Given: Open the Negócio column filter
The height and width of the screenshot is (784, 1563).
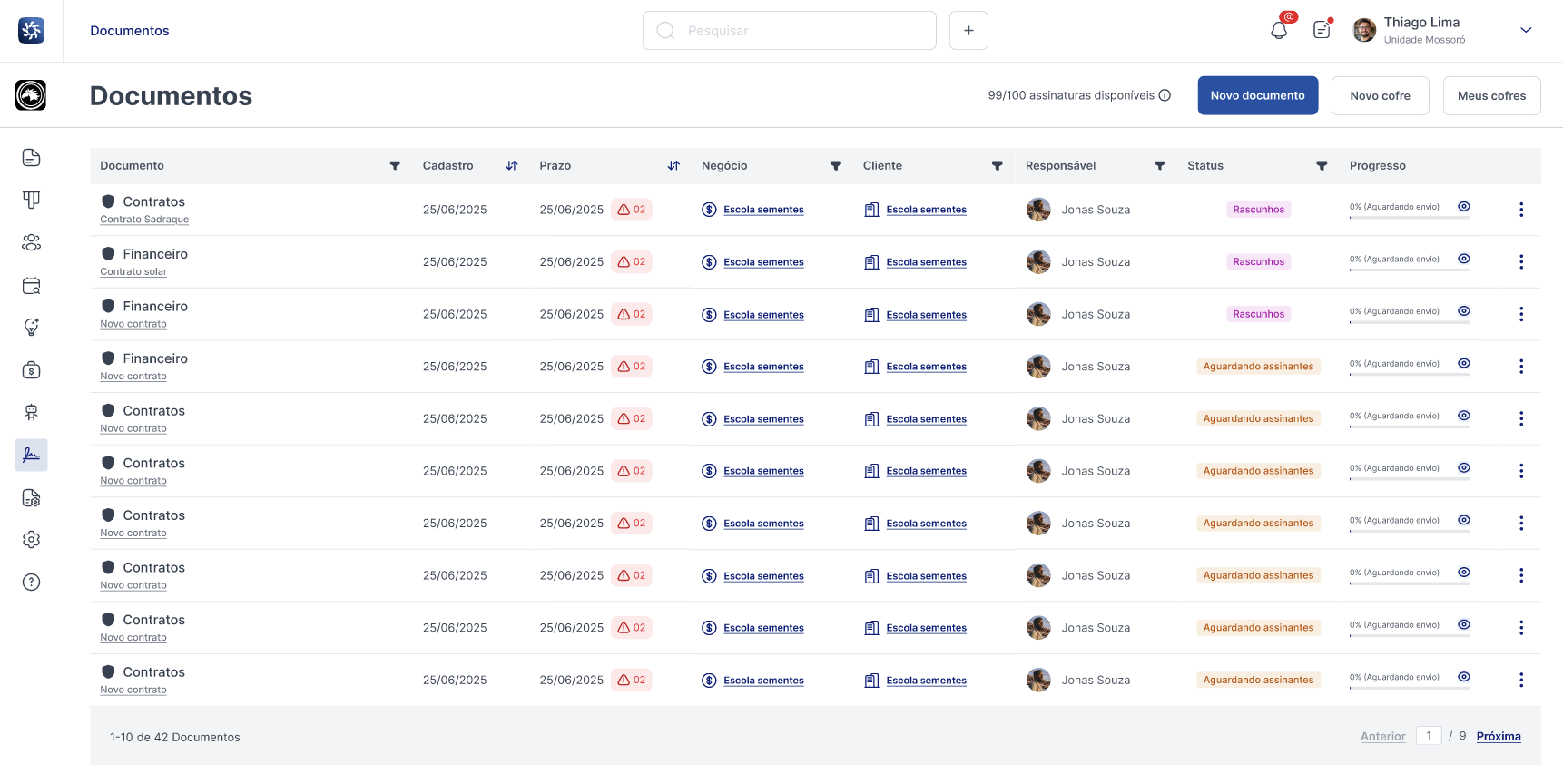Looking at the screenshot, I should pos(836,166).
